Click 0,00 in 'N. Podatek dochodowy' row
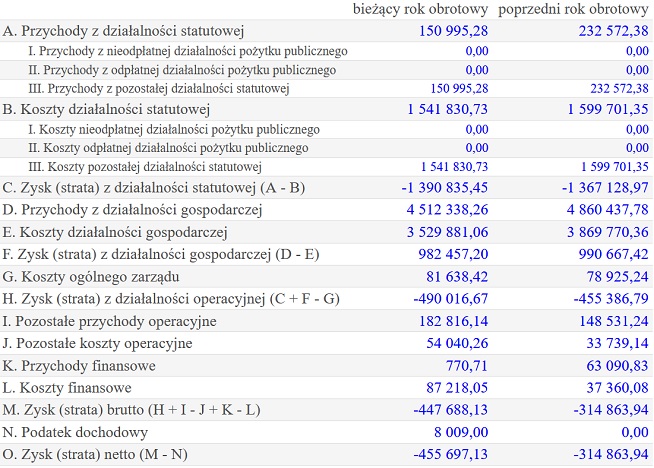The height and width of the screenshot is (468, 654). coord(635,433)
